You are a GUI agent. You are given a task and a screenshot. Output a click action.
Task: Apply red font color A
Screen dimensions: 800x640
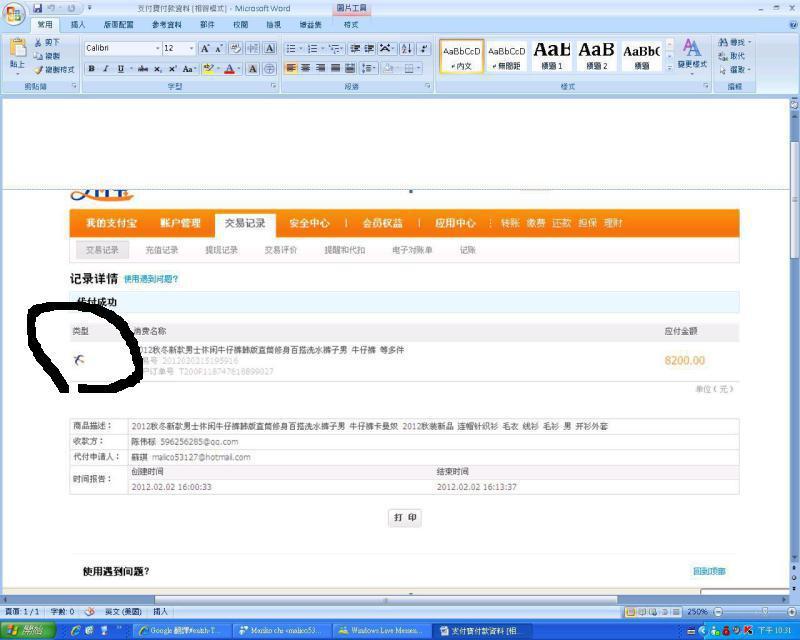pos(230,69)
